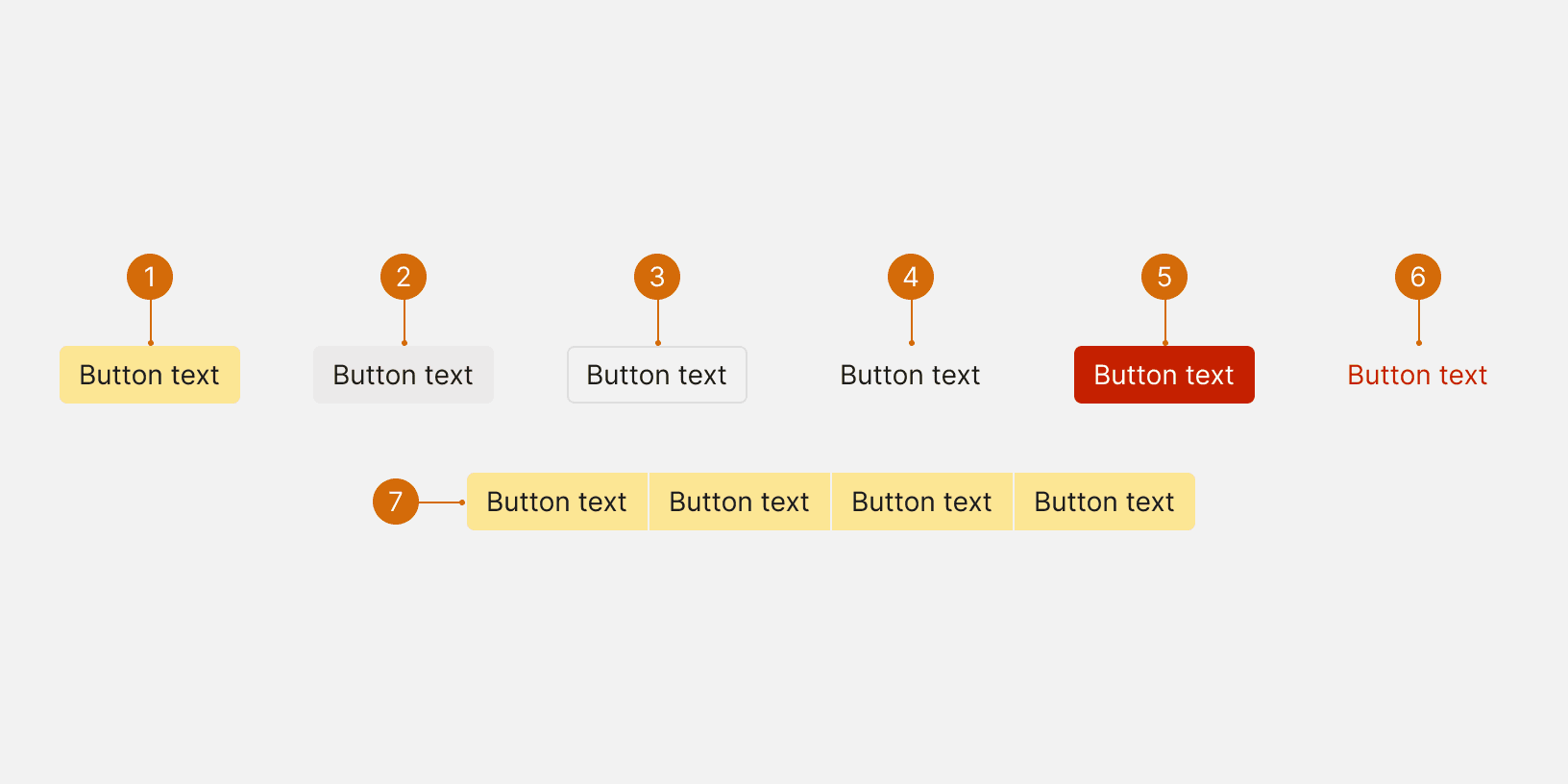Select the third segment of the yellow button group
Image resolution: width=1568 pixels, height=784 pixels.
(x=922, y=502)
